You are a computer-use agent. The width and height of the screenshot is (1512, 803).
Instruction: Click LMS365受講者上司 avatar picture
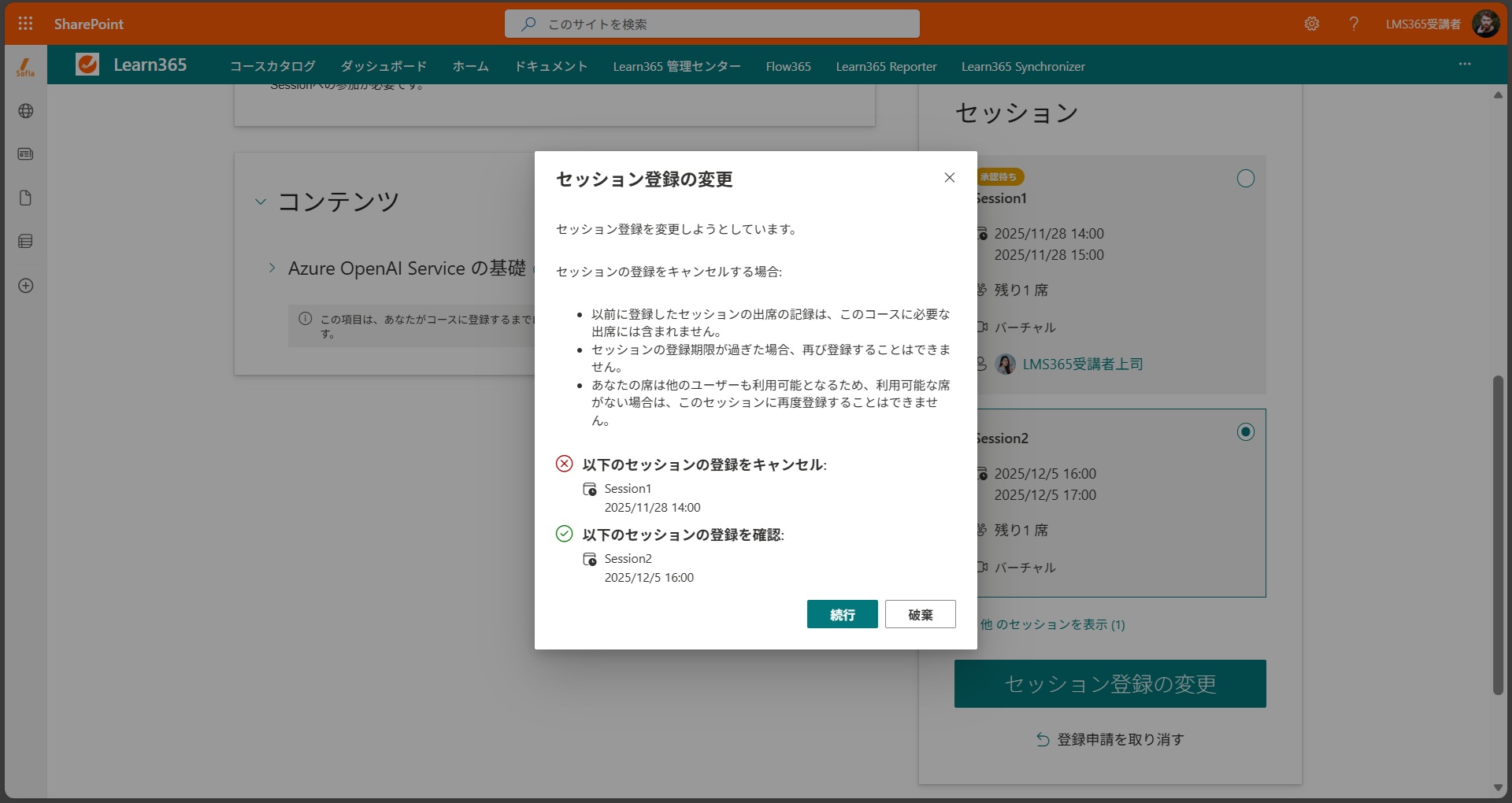(x=1006, y=364)
